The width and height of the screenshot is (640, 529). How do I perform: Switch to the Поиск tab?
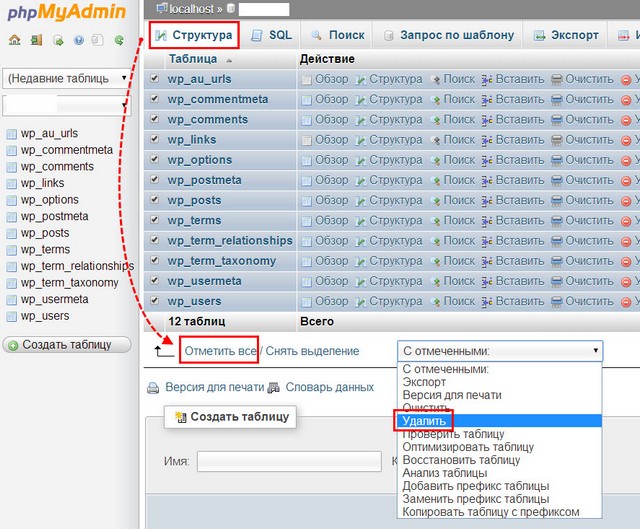click(338, 35)
